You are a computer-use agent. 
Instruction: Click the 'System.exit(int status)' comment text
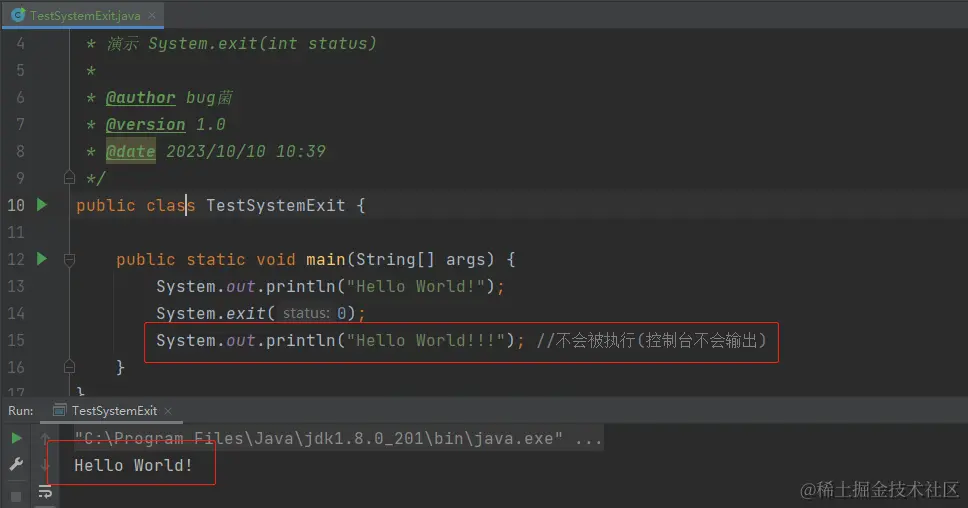(262, 44)
